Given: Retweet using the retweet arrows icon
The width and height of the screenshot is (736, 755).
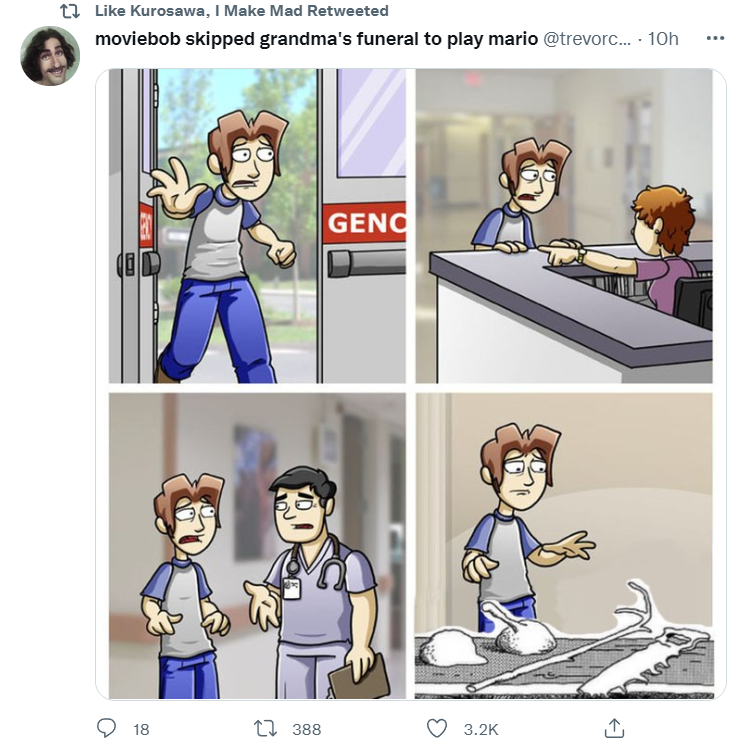Looking at the screenshot, I should tap(265, 728).
